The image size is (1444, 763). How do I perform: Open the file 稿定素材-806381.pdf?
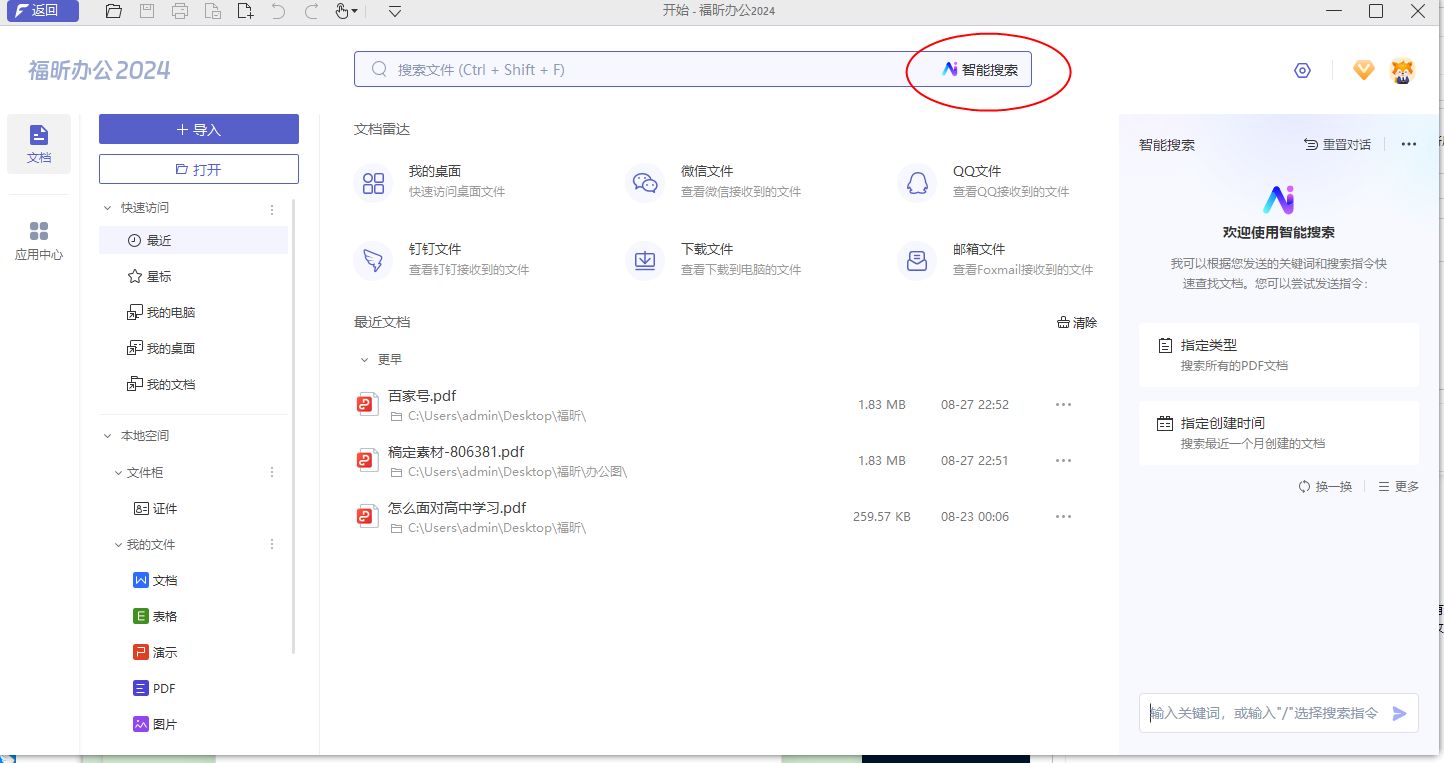click(455, 452)
